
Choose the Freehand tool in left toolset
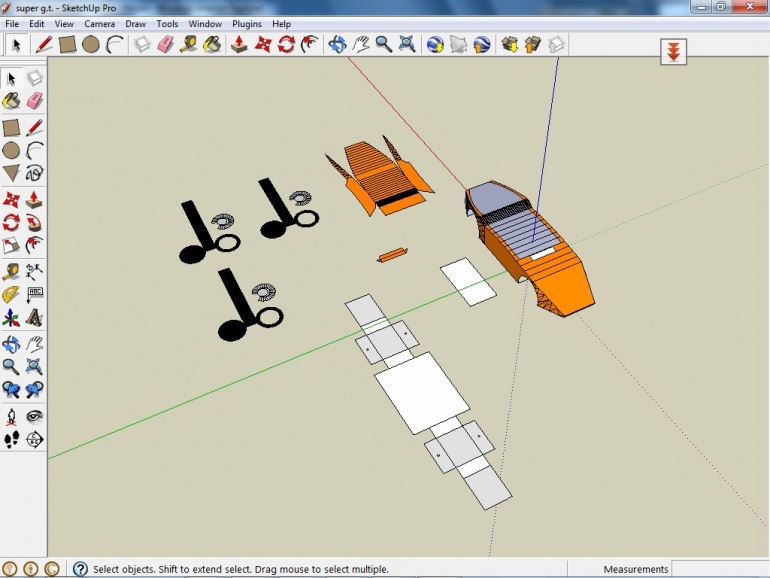(x=34, y=173)
